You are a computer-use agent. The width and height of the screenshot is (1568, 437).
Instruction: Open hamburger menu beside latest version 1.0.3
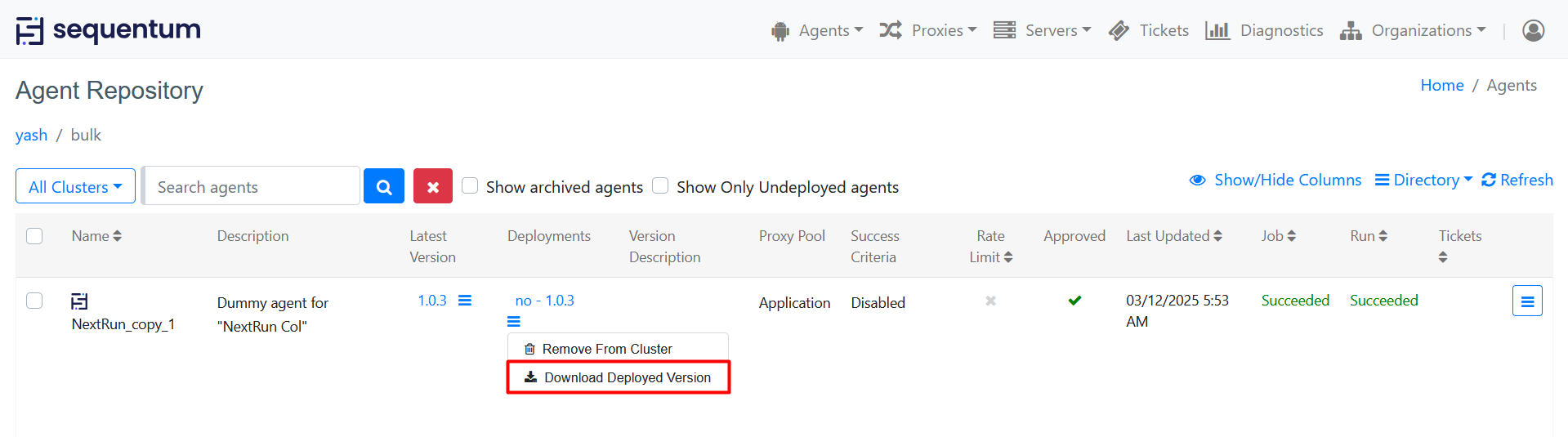click(465, 301)
